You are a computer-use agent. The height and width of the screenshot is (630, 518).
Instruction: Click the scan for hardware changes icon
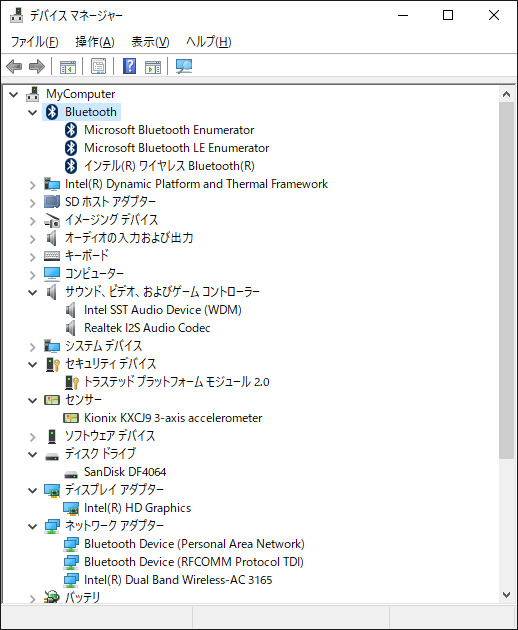184,66
